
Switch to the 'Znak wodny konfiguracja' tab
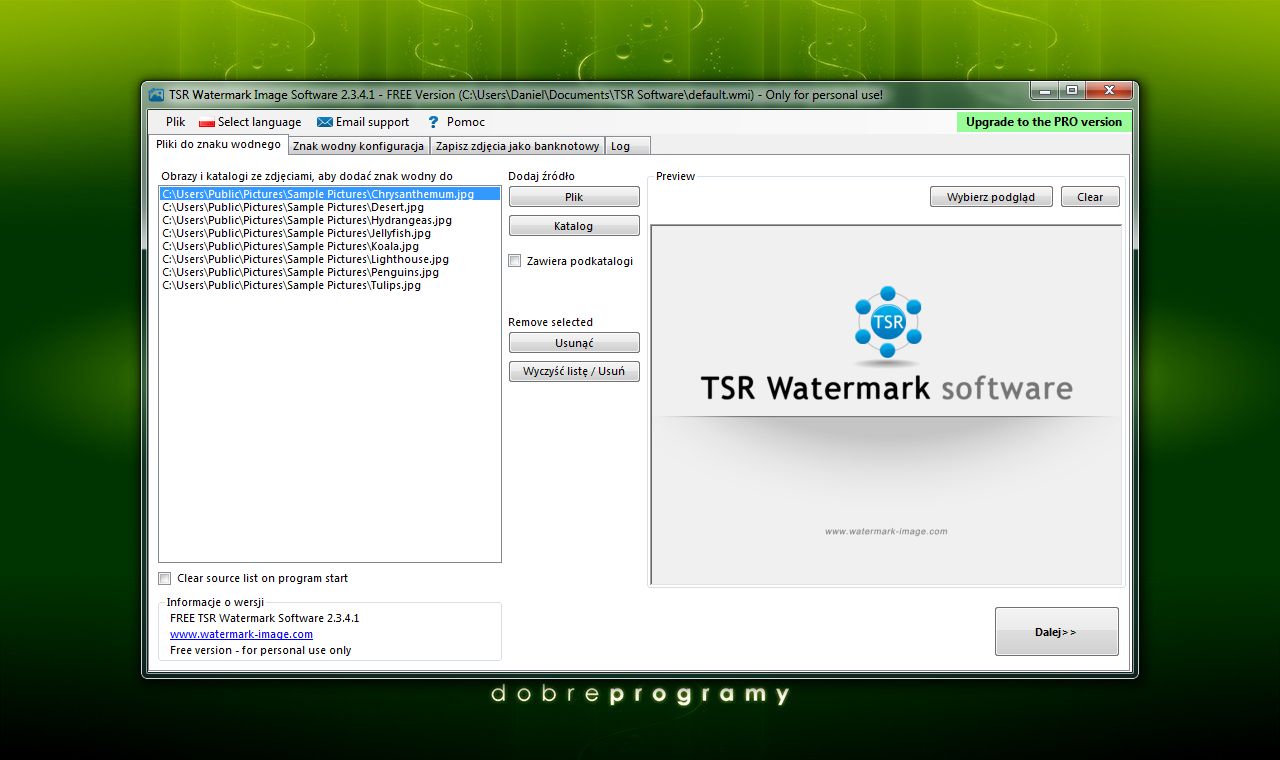[357, 145]
